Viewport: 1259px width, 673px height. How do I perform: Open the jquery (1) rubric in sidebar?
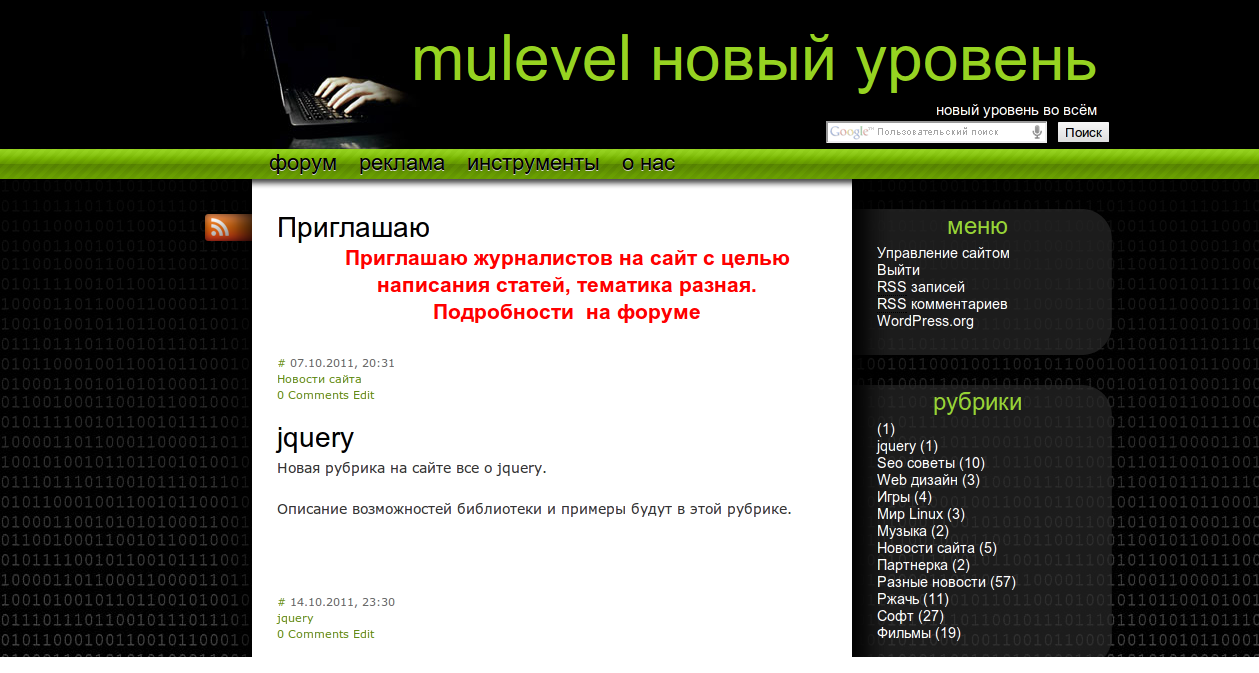point(896,446)
